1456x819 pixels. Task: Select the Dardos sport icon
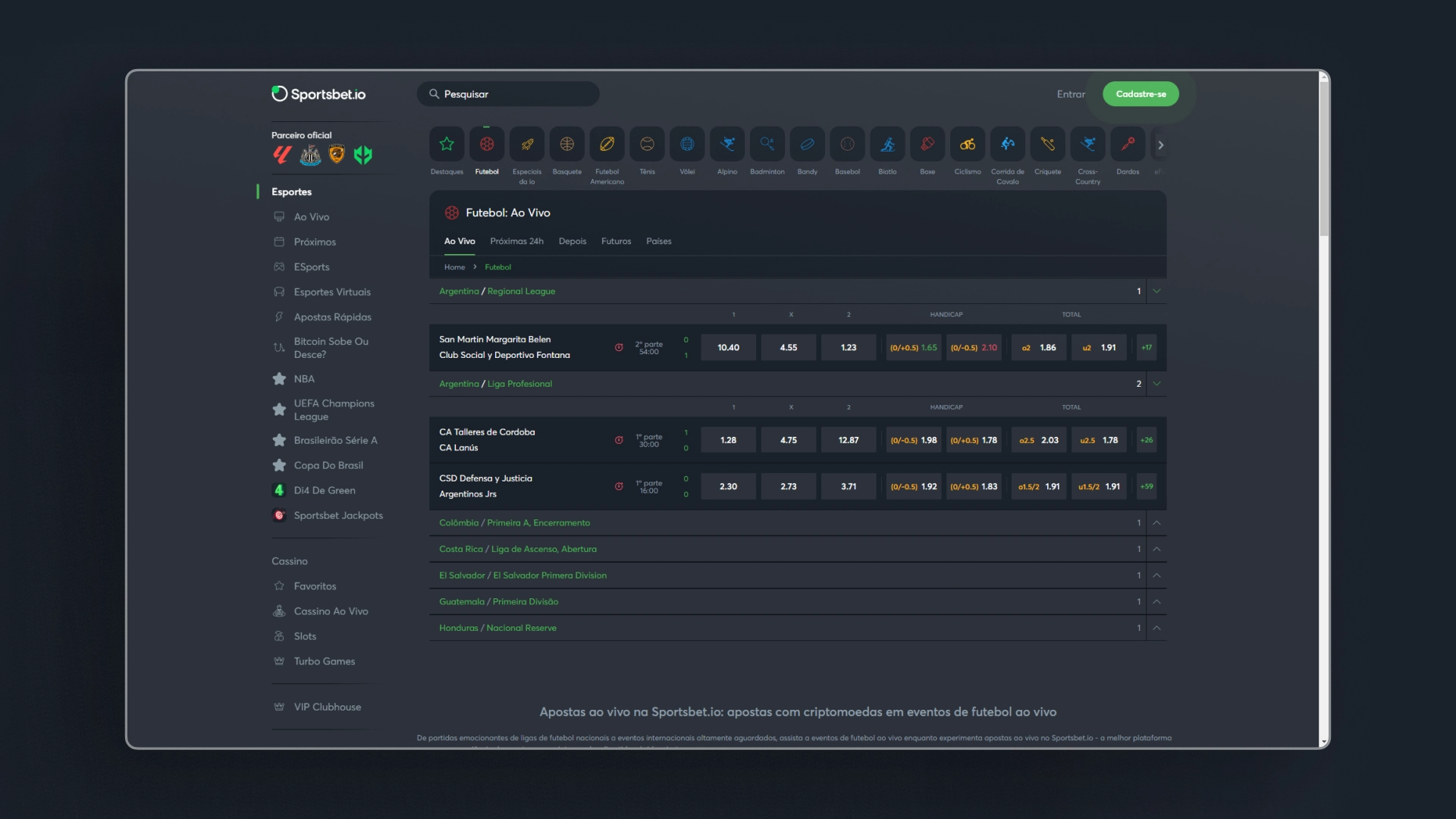pyautogui.click(x=1128, y=144)
